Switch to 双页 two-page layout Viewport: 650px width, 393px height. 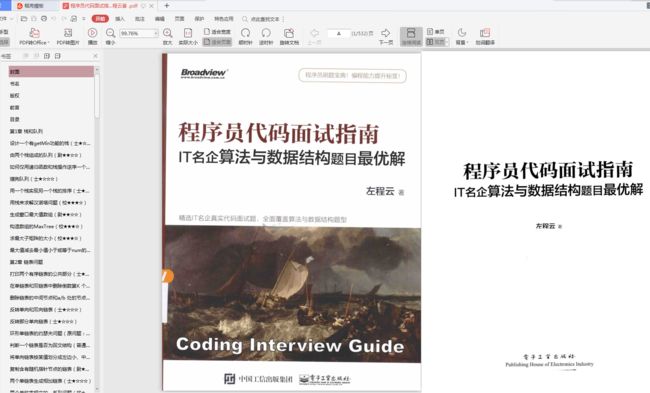point(436,42)
